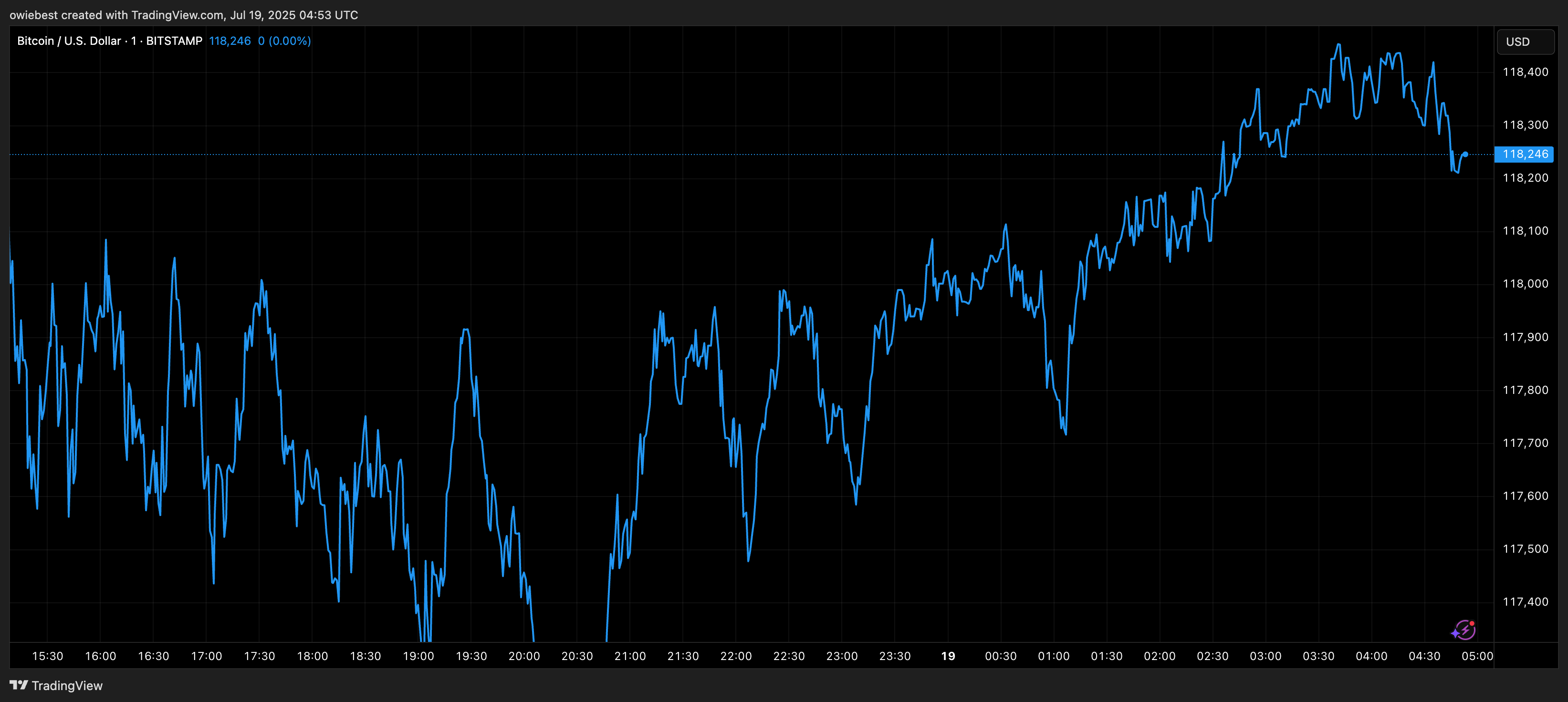The image size is (1568, 702).
Task: Click the 02:00 time axis label
Action: 1160,656
